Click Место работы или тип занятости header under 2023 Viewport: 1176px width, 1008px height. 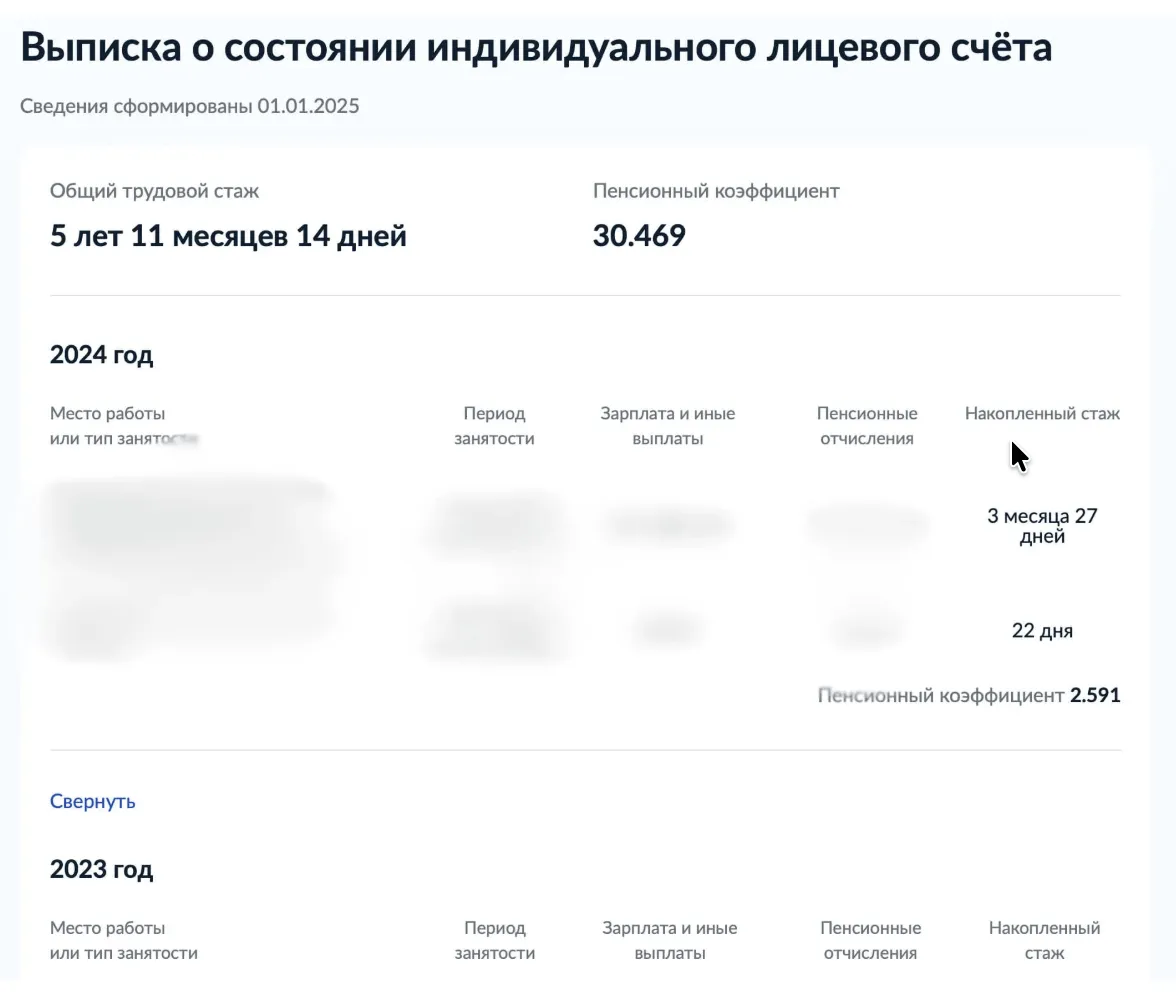(x=124, y=940)
